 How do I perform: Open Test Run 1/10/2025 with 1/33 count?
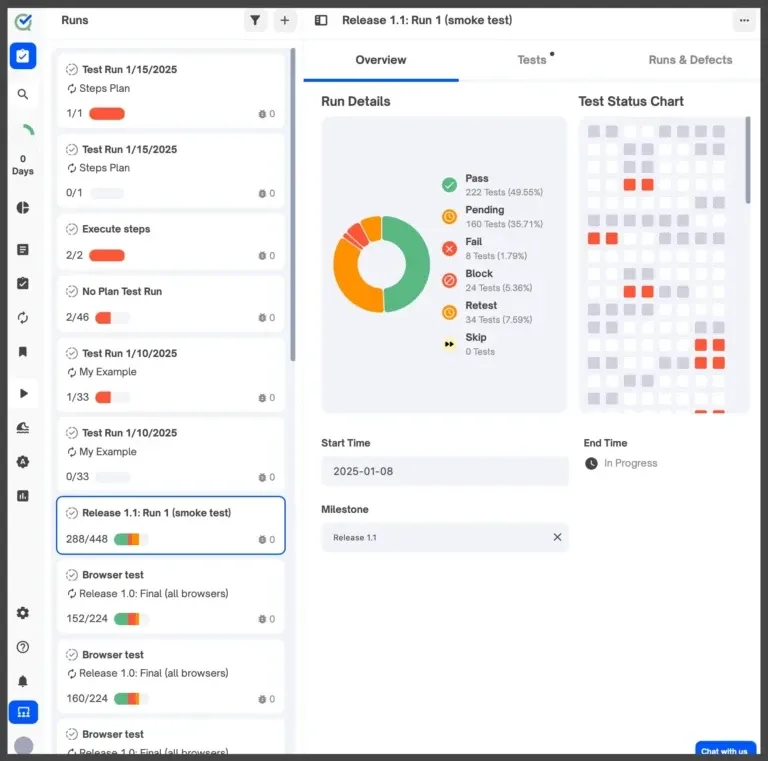tap(170, 375)
